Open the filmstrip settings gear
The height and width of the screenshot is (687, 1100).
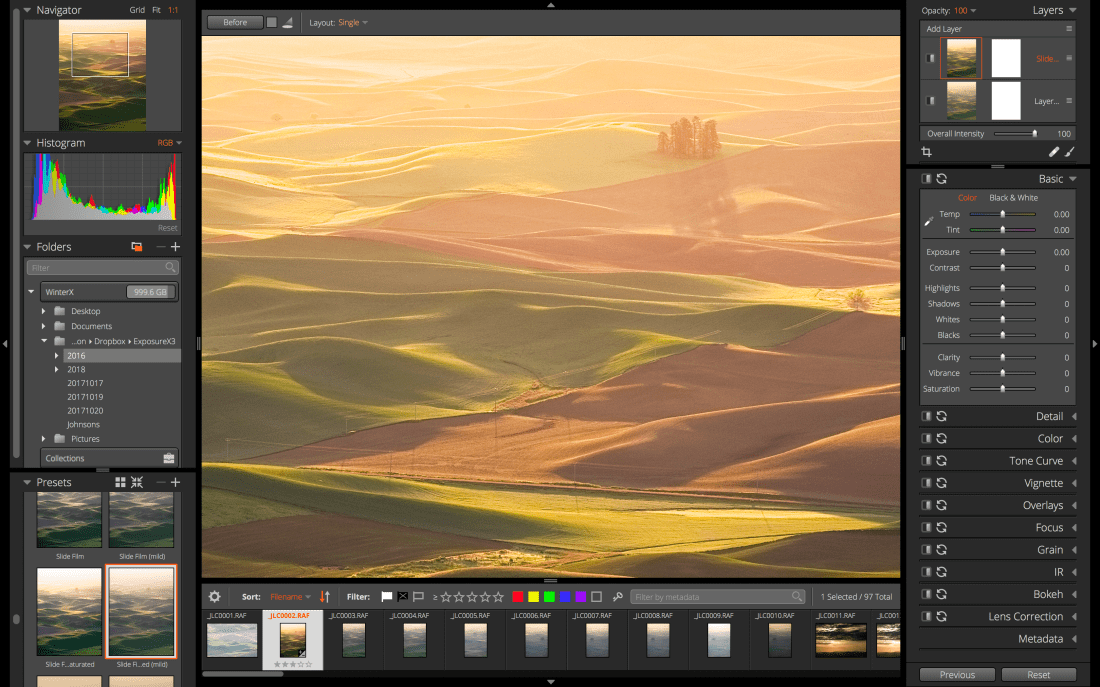click(214, 597)
